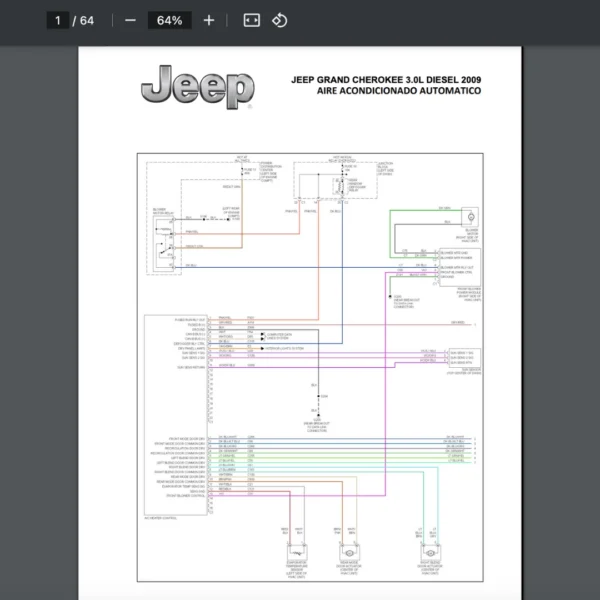The image size is (600, 600).
Task: Rotate the document counterclockwise
Action: coord(280,20)
